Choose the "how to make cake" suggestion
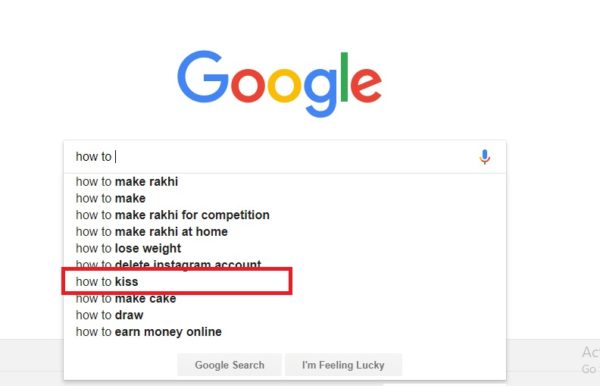Image resolution: width=600 pixels, height=386 pixels. 285,300
